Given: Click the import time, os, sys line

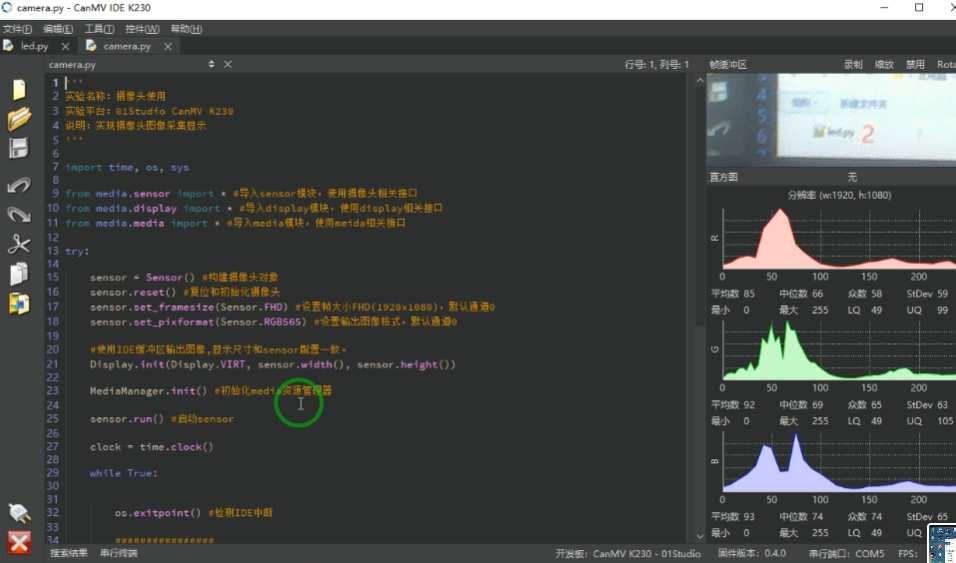Looking at the screenshot, I should coord(127,168).
